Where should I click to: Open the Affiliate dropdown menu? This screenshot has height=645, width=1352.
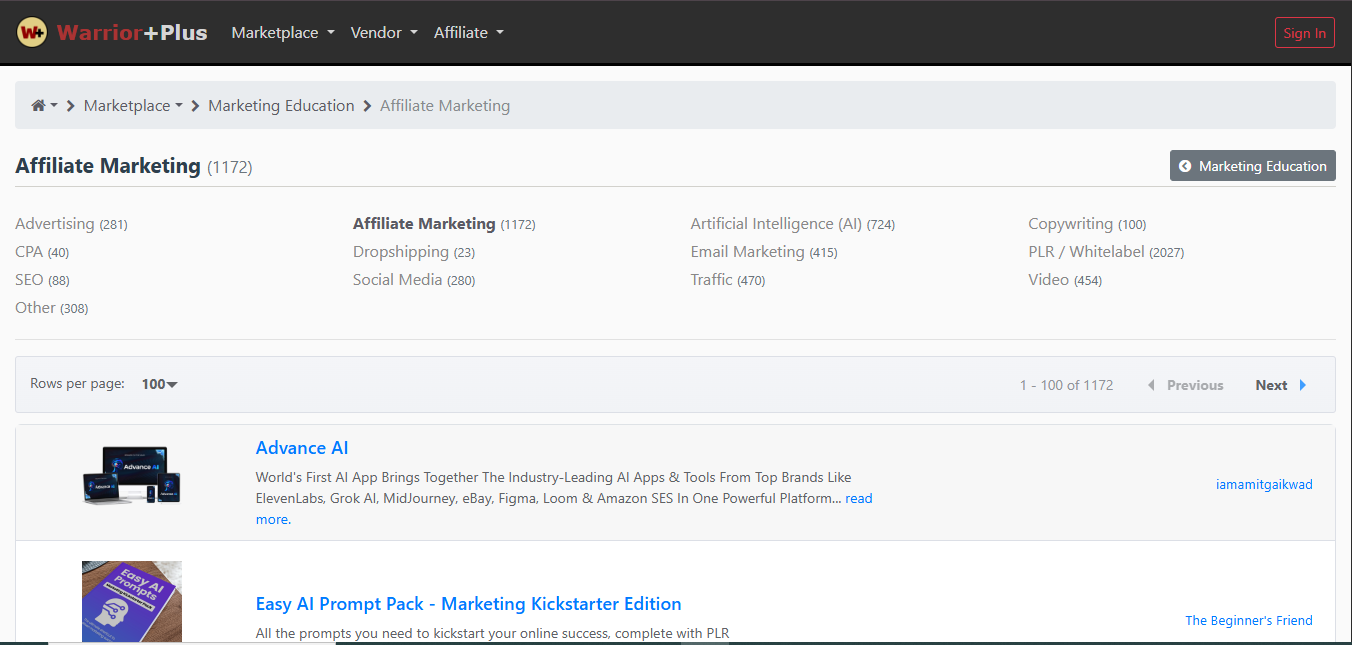[468, 33]
